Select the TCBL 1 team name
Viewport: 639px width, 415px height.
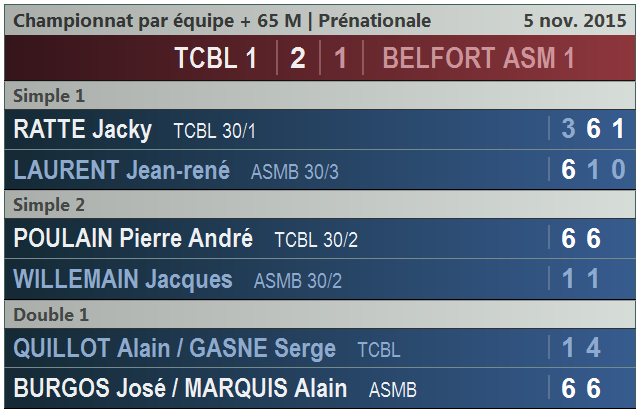(x=216, y=58)
